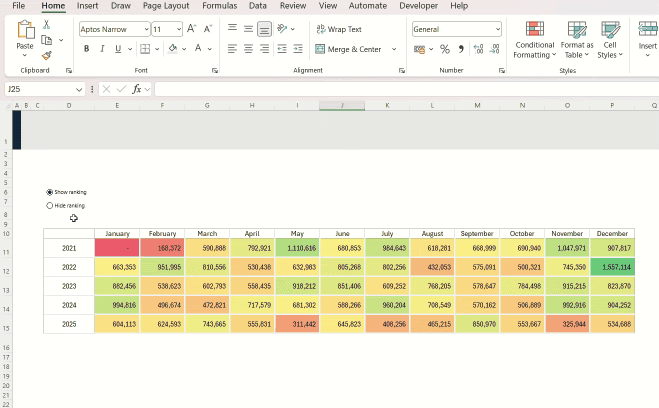
Task: Apply percent style
Action: point(445,49)
